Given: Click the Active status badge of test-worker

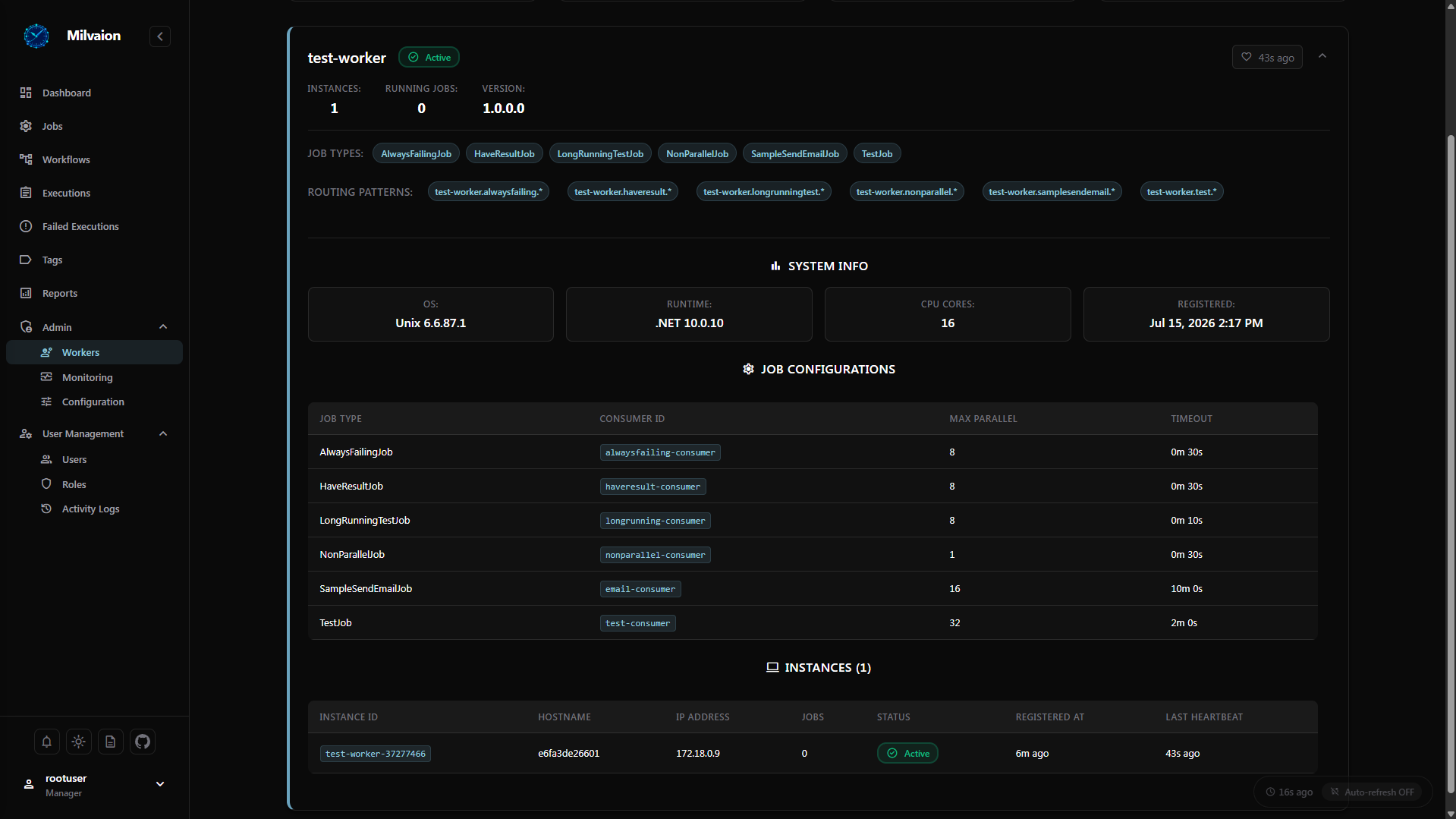Looking at the screenshot, I should (x=429, y=58).
